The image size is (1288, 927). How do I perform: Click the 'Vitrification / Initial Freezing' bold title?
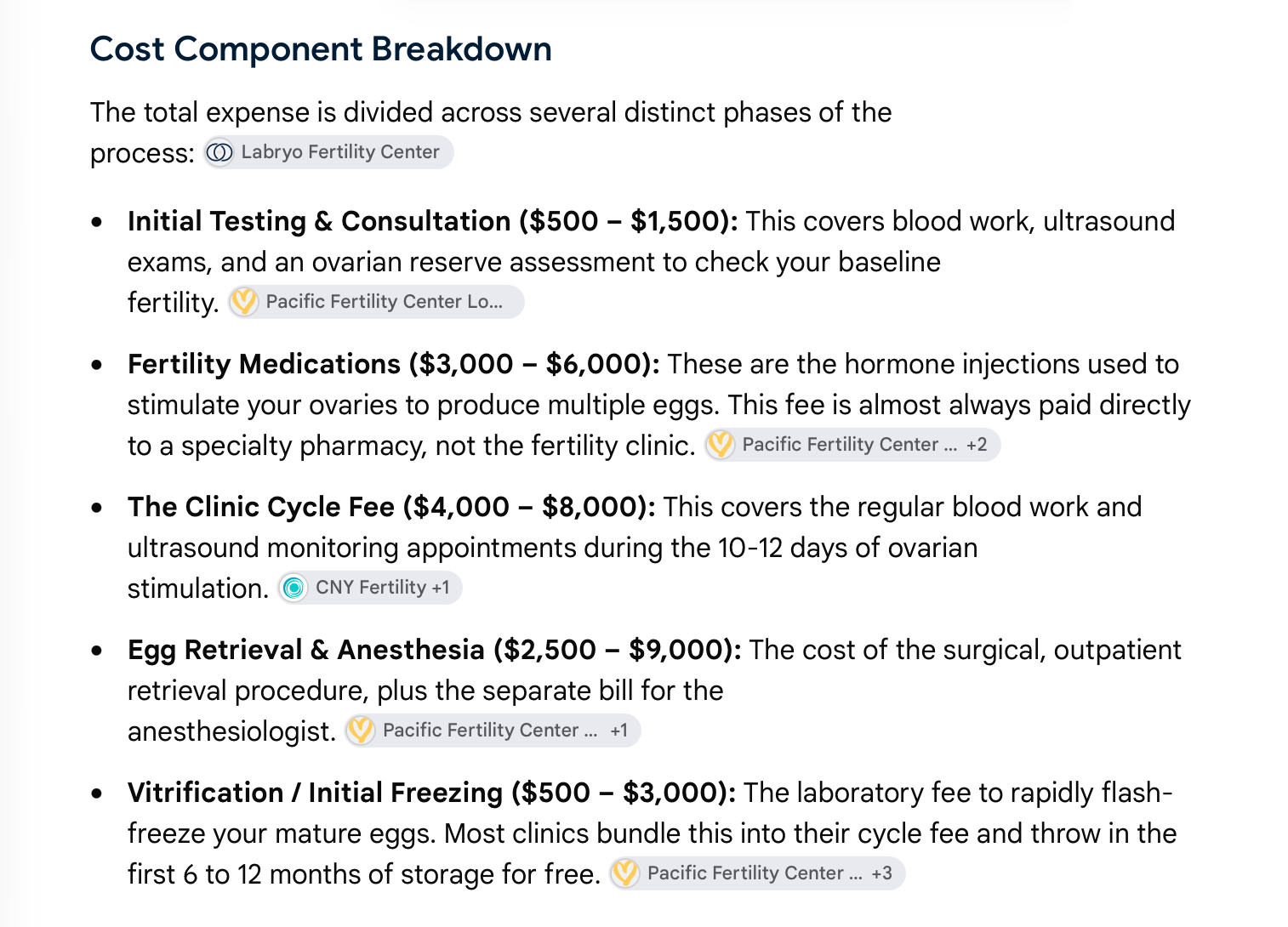[x=316, y=793]
